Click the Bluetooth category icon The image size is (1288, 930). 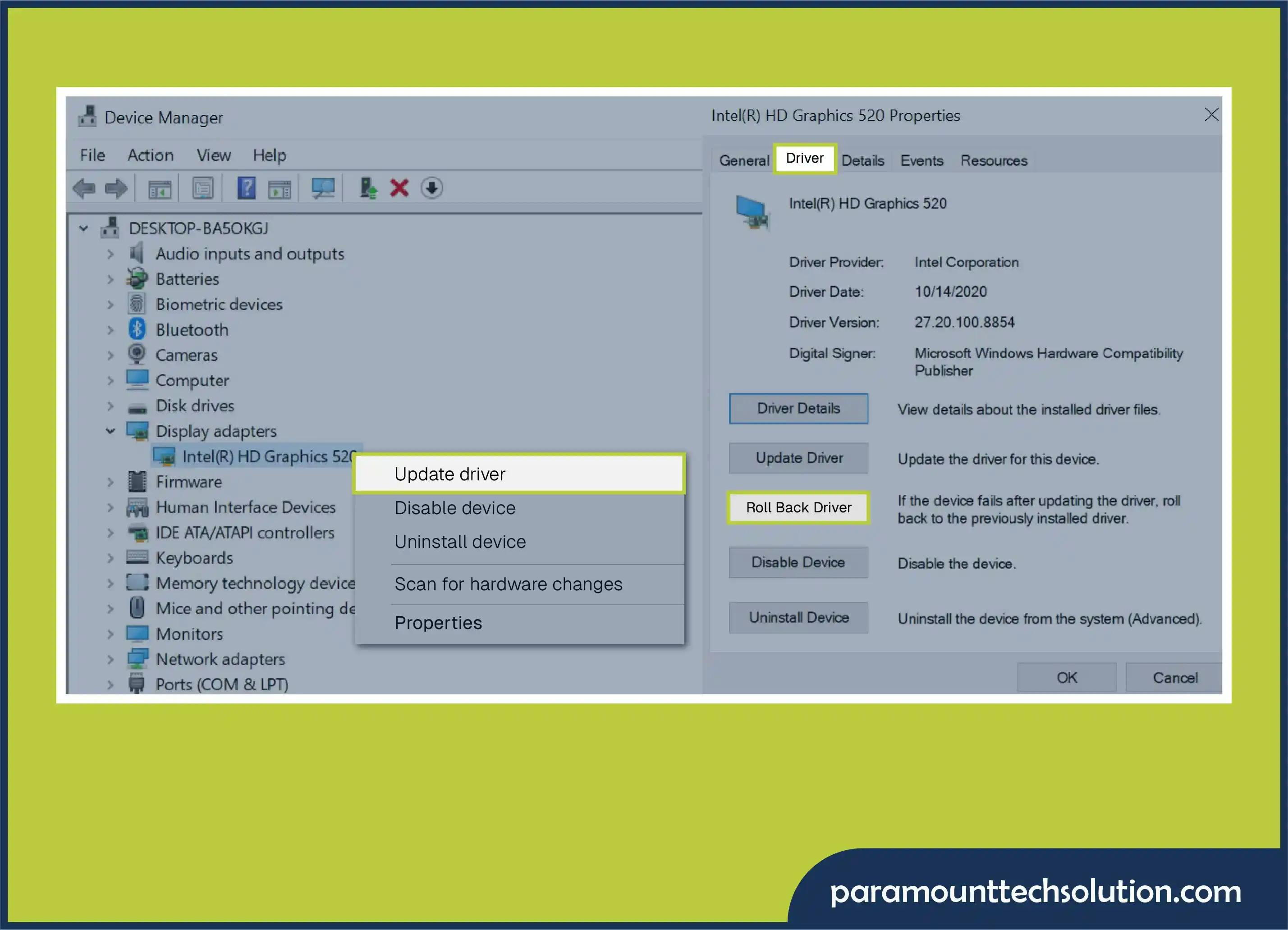pos(137,329)
